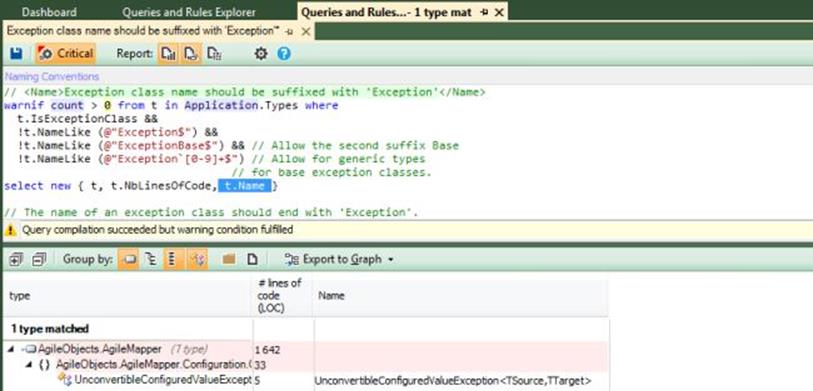Image resolution: width=813 pixels, height=391 pixels.
Task: Sort by the type column header
Action: click(128, 296)
